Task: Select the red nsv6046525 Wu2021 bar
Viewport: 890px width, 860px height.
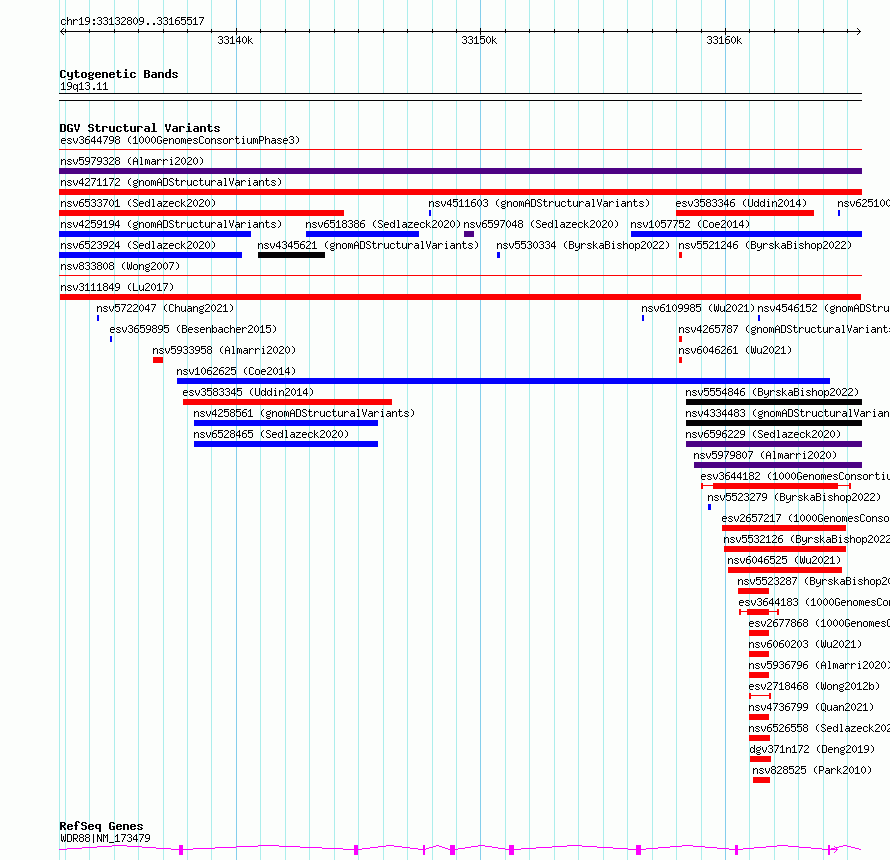Action: [784, 570]
